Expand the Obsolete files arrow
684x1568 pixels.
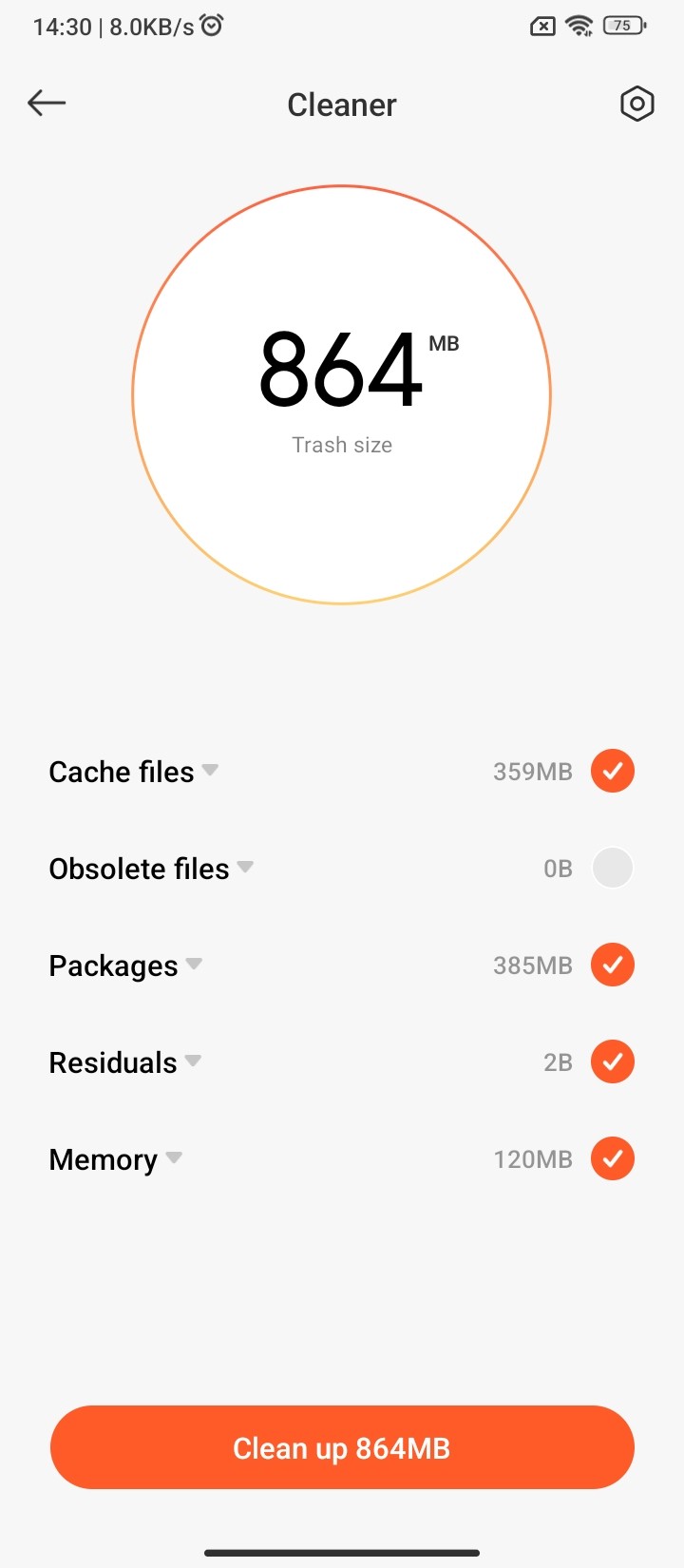click(x=245, y=867)
